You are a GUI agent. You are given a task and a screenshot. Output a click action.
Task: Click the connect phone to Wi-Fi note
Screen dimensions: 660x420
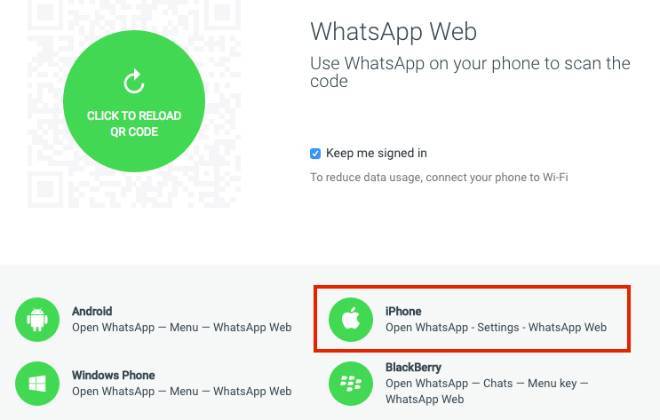click(x=439, y=177)
